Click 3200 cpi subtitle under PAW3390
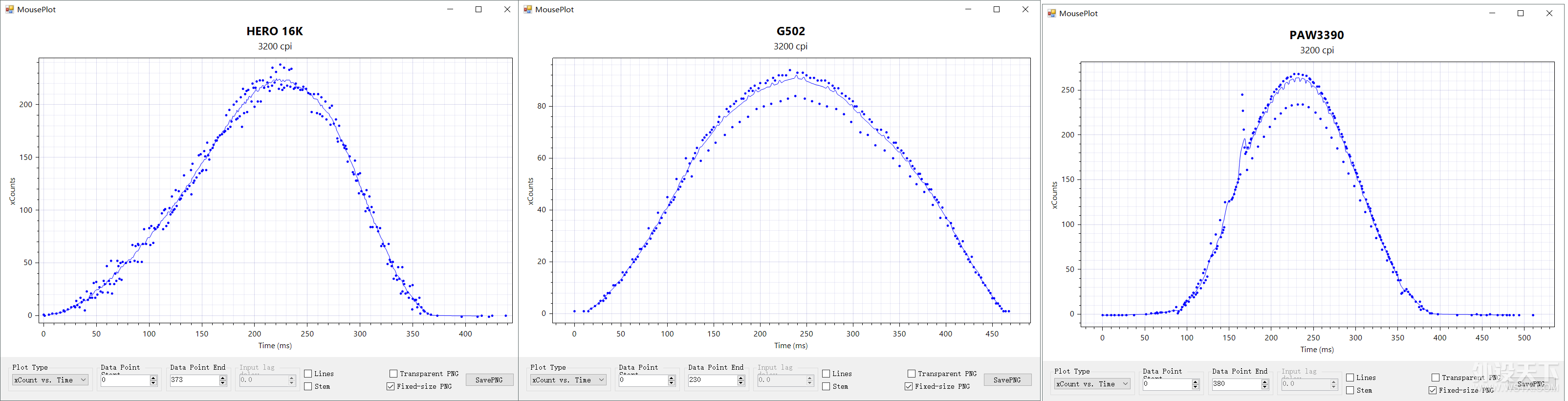Viewport: 1568px width, 401px height. [1317, 50]
